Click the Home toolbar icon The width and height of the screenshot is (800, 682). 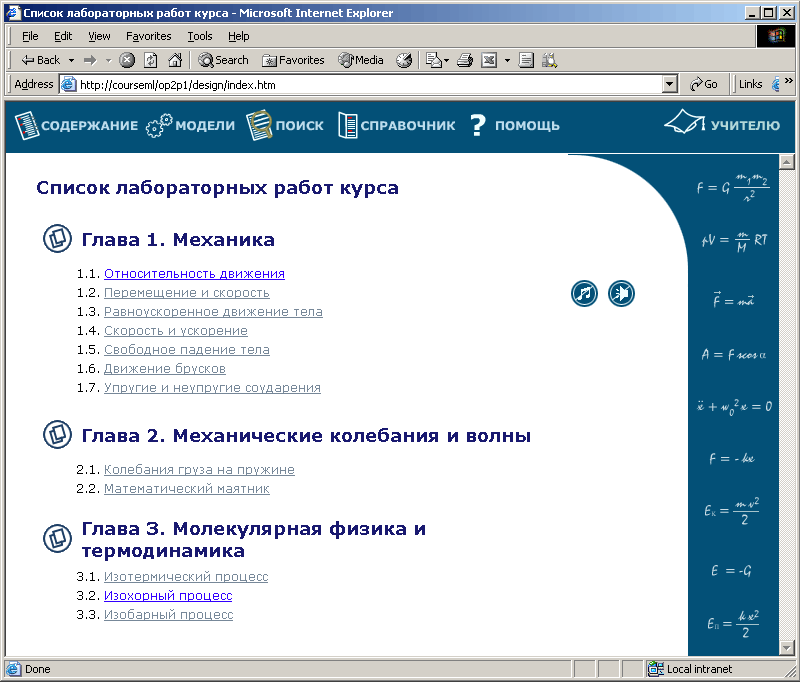click(x=175, y=60)
